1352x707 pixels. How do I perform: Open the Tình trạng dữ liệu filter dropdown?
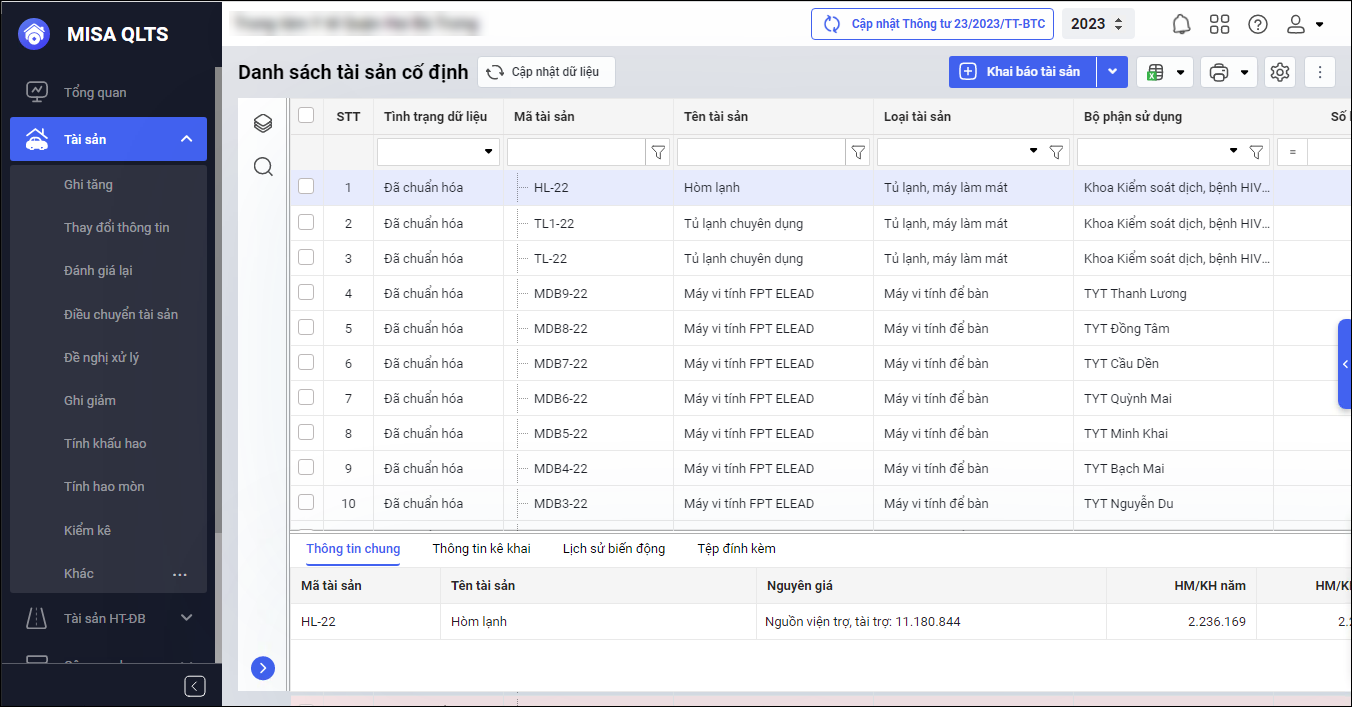(x=489, y=152)
